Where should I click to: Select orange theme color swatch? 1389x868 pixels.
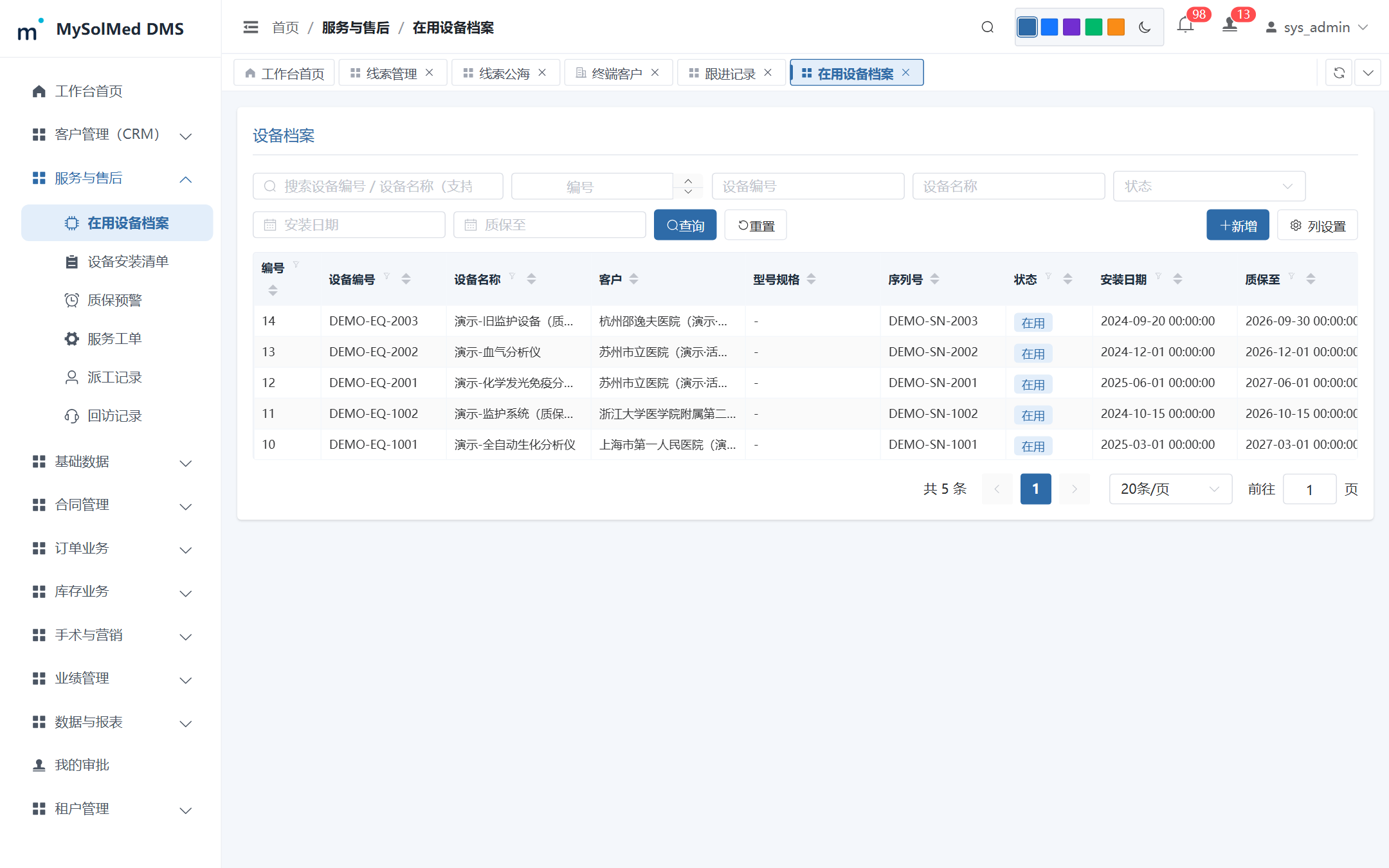tap(1116, 27)
